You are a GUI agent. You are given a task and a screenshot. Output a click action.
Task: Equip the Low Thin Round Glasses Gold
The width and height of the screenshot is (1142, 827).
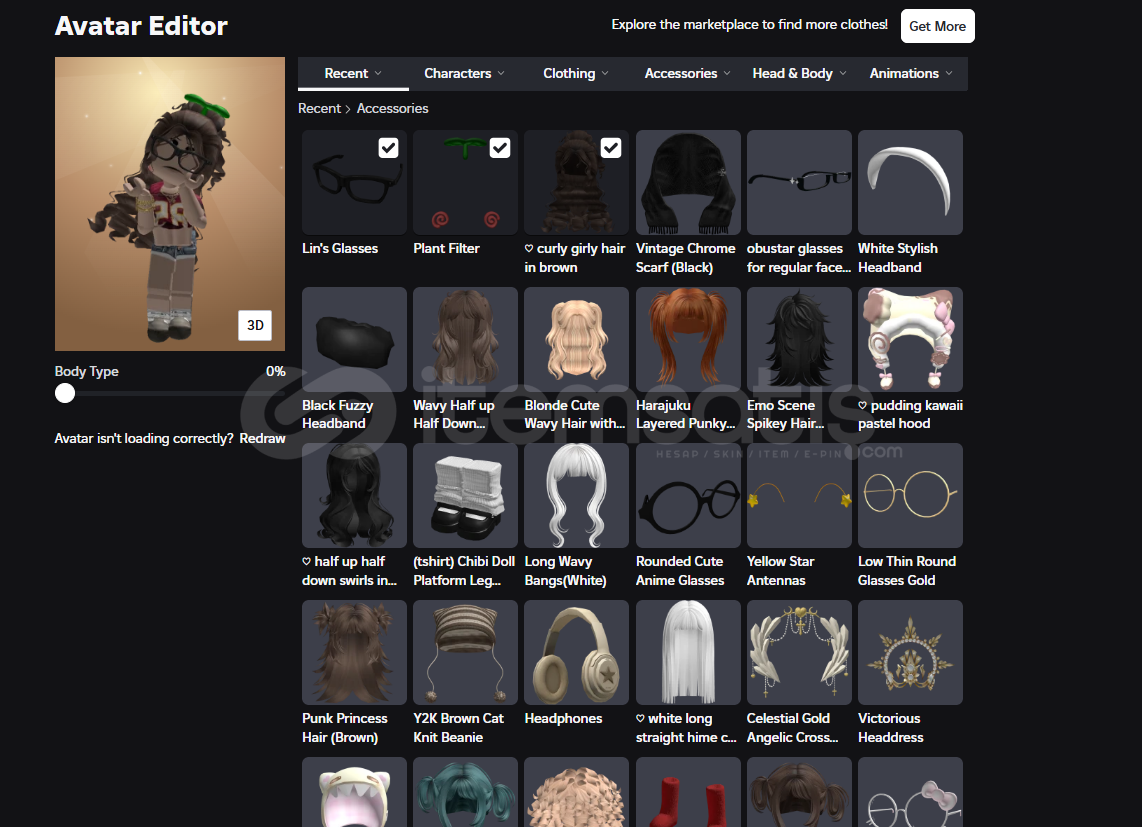click(x=910, y=495)
